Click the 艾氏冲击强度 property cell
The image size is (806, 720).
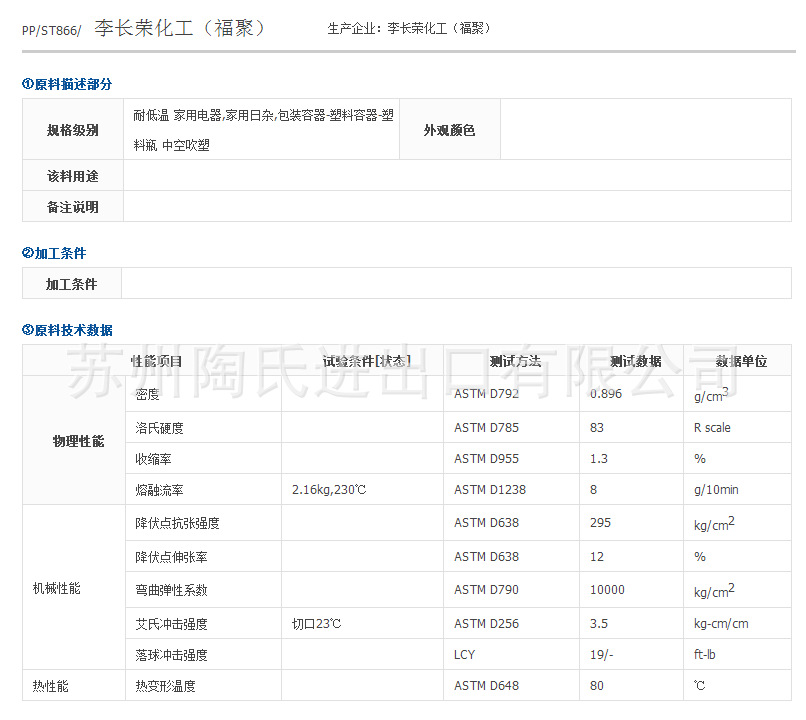tap(204, 623)
